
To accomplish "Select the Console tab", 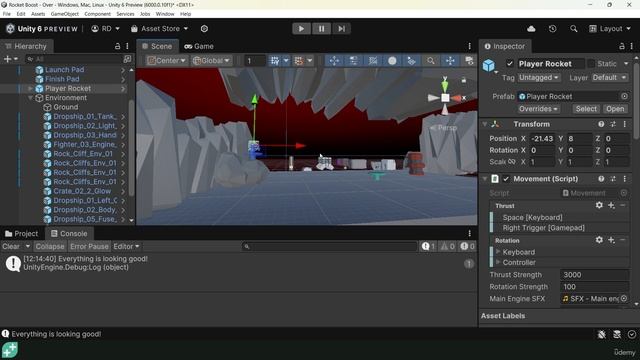I will 69,233.
